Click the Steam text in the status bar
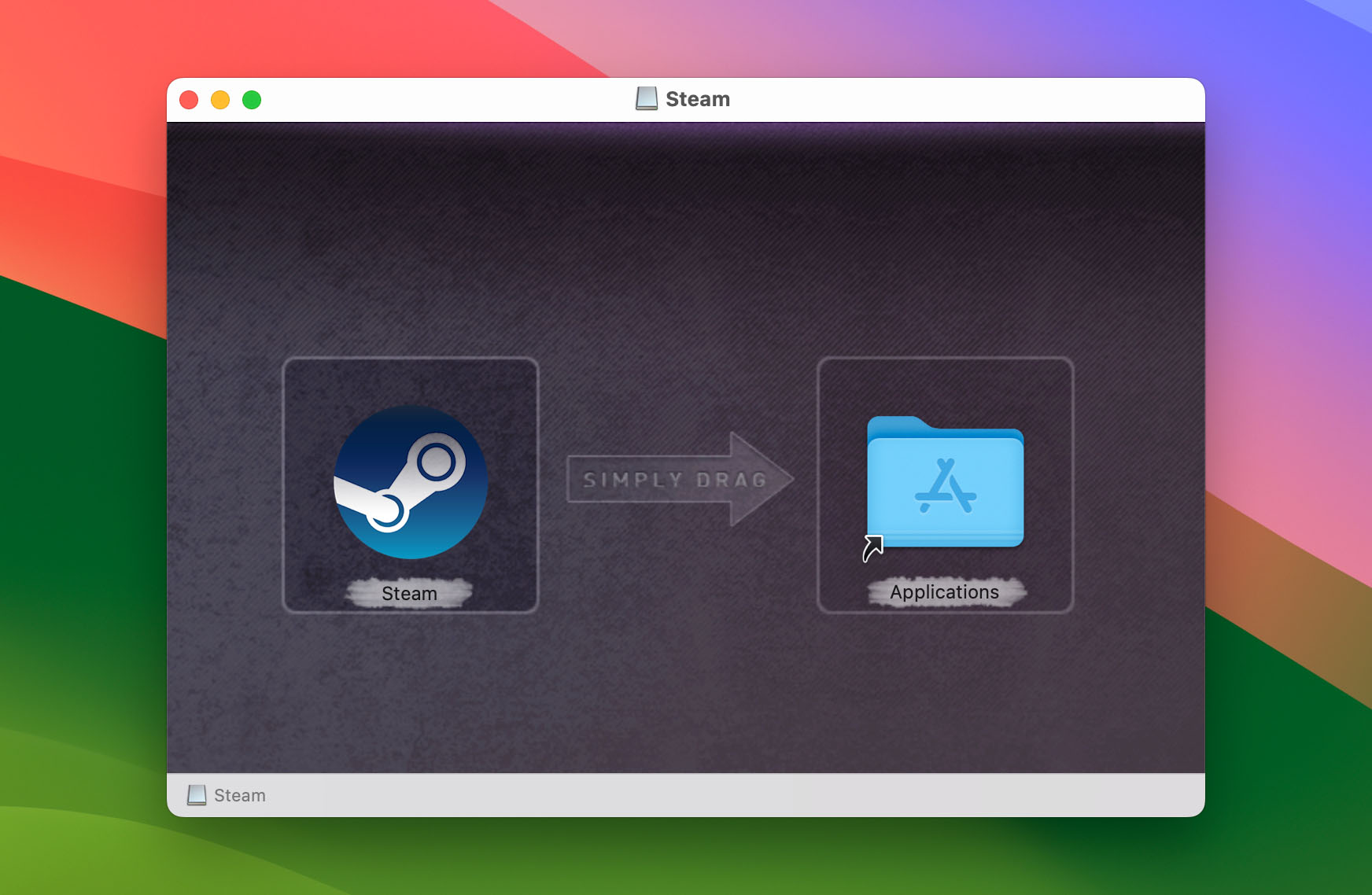1372x895 pixels. point(239,795)
